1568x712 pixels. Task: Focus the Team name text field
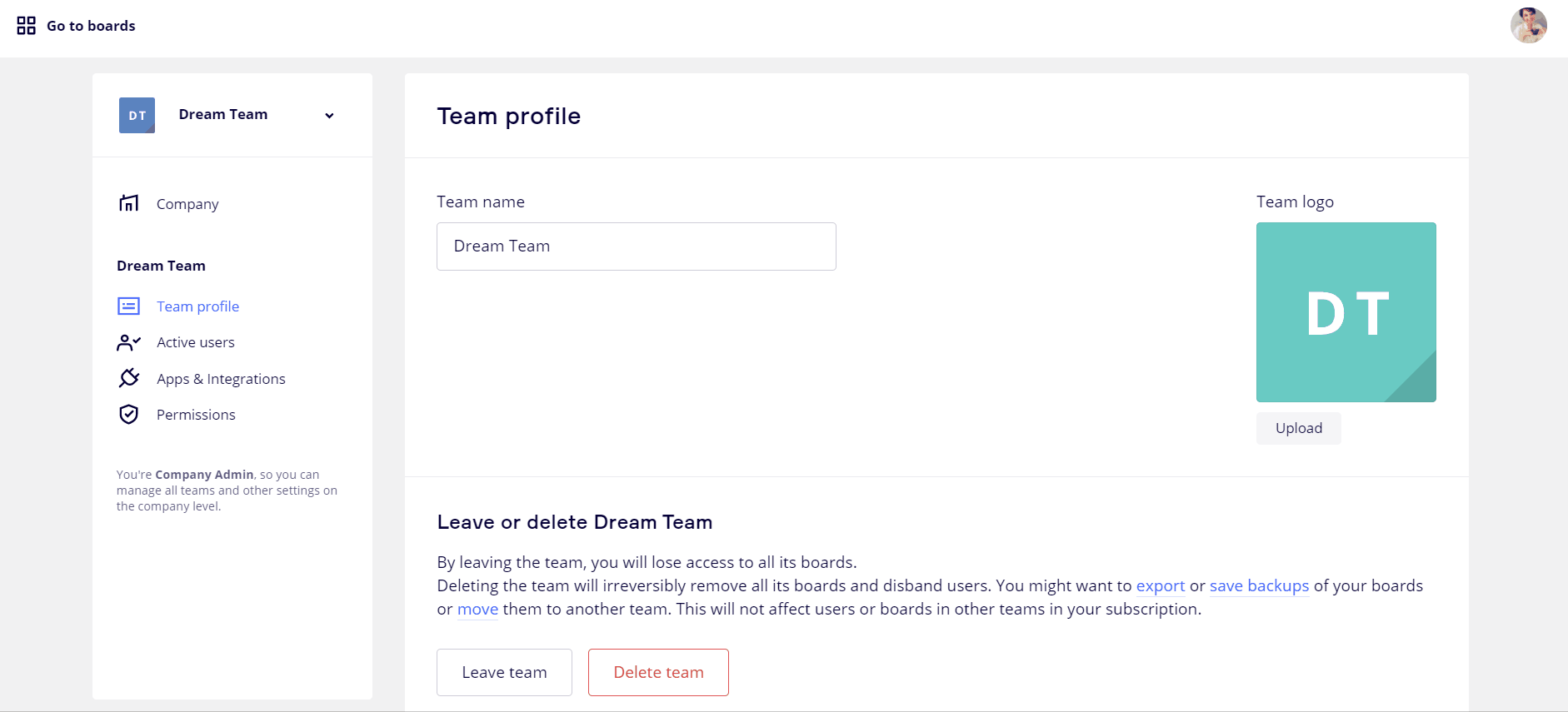pos(636,246)
